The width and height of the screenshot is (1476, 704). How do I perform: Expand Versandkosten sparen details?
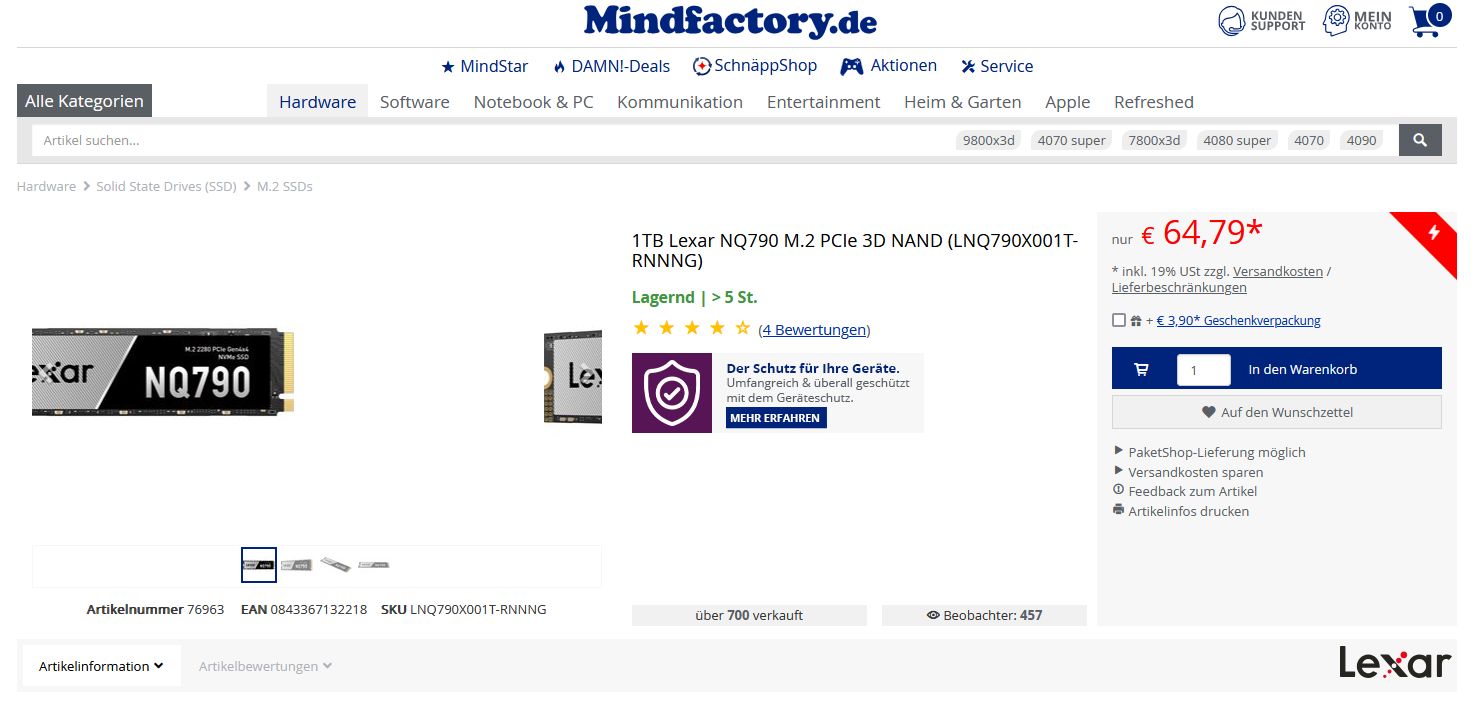[1188, 472]
